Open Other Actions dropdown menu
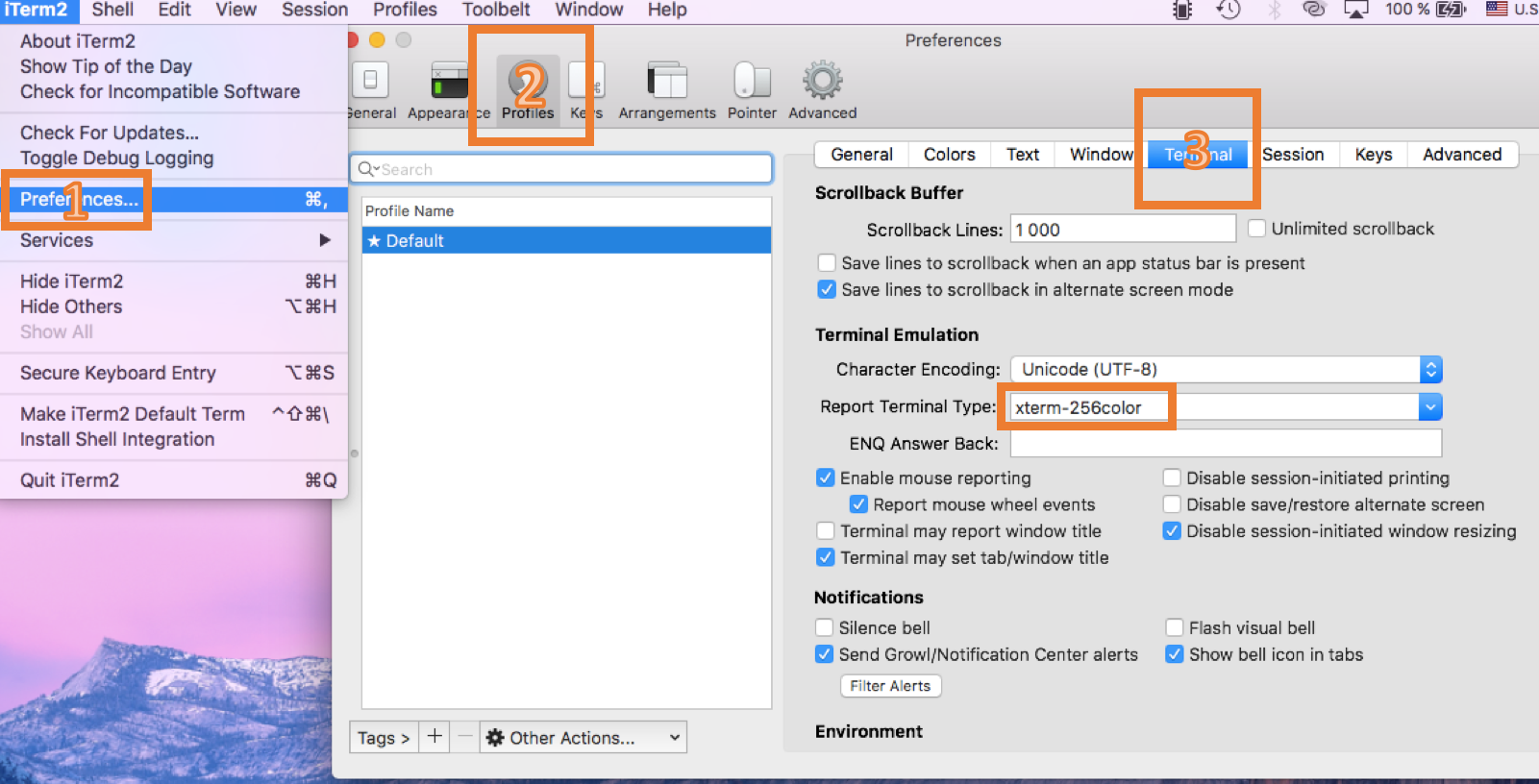Image resolution: width=1539 pixels, height=784 pixels. pyautogui.click(x=583, y=737)
